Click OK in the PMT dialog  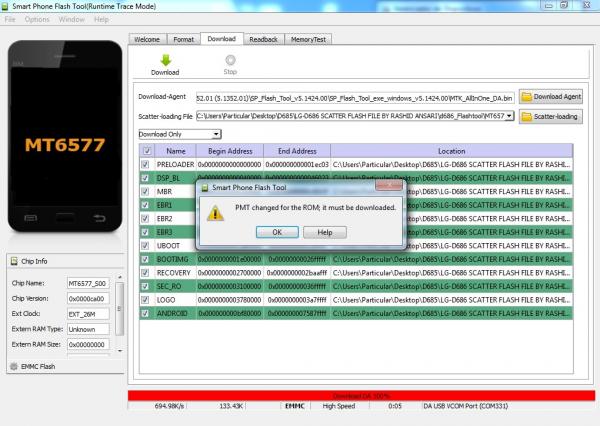click(277, 232)
